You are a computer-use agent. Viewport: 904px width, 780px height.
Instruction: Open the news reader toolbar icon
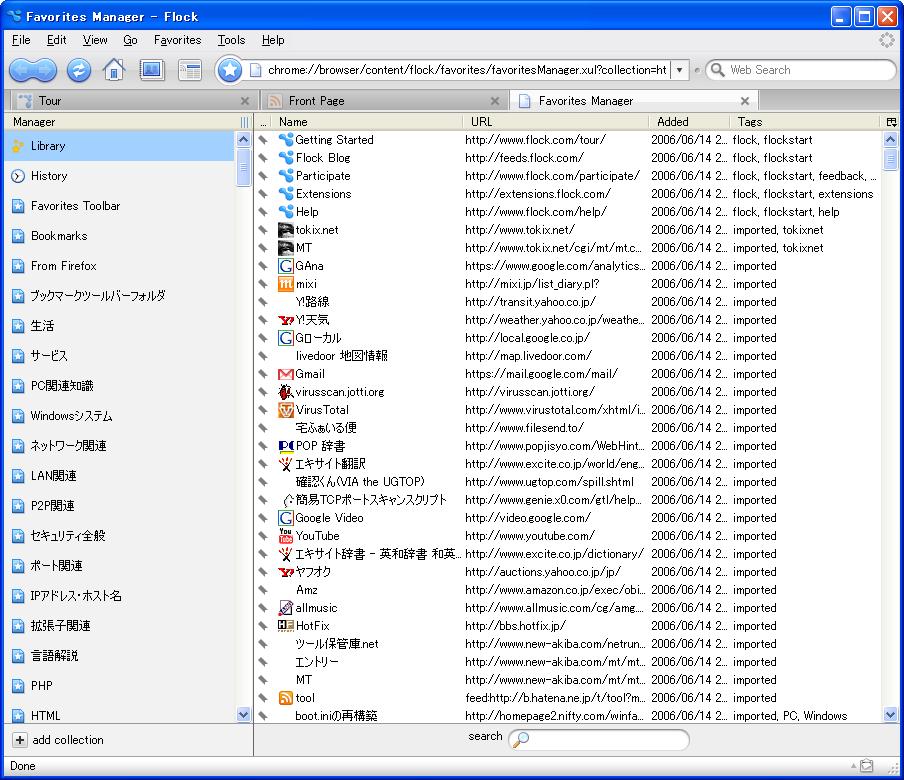pyautogui.click(x=190, y=70)
